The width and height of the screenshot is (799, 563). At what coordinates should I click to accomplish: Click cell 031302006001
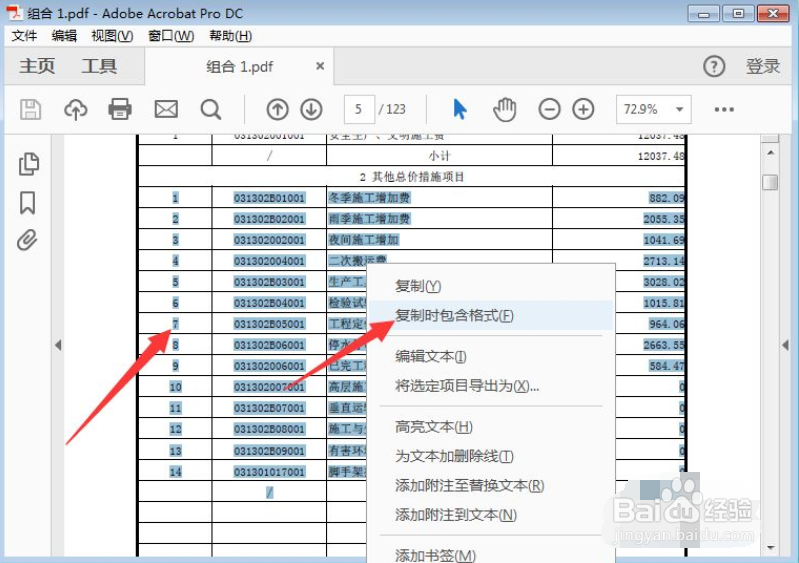click(x=269, y=366)
